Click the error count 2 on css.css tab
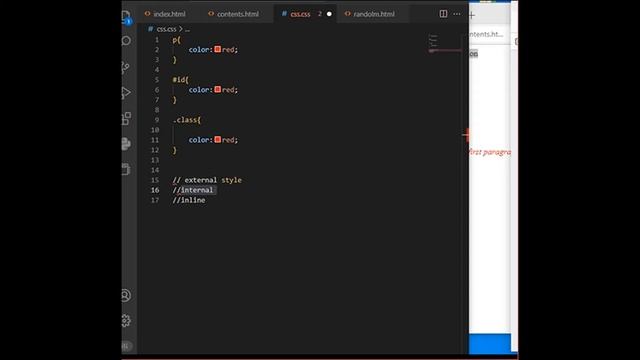The width and height of the screenshot is (640, 360). (320, 14)
